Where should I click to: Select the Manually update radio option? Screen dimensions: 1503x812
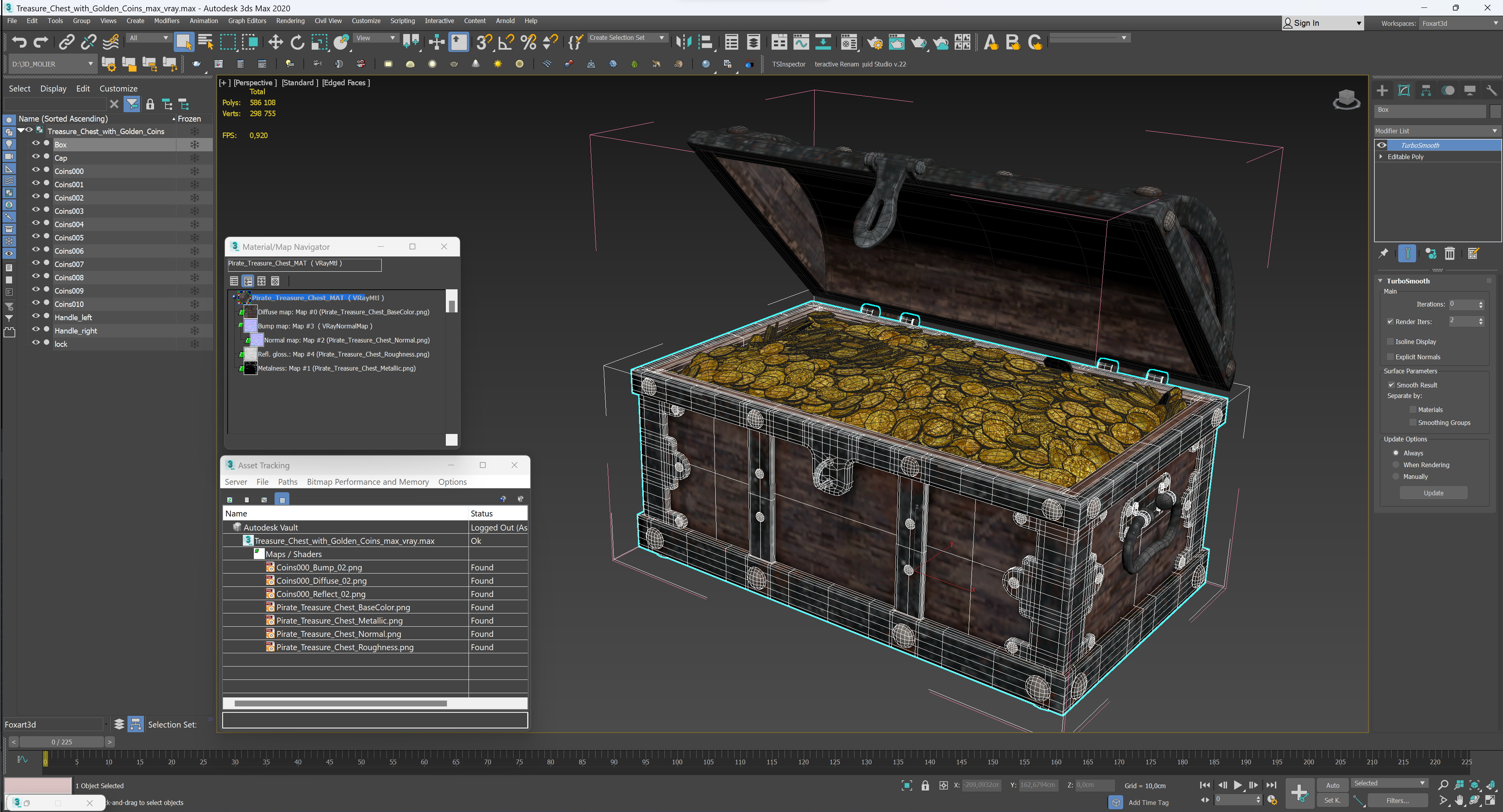click(1396, 477)
